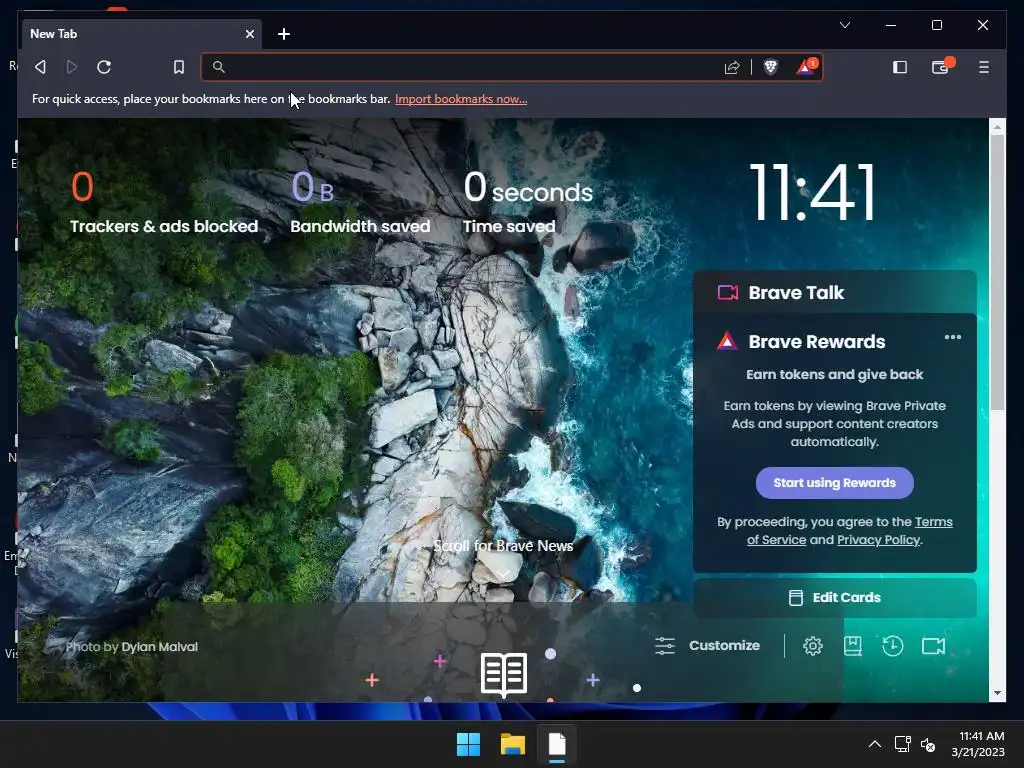The width and height of the screenshot is (1024, 768).
Task: Open the share this page icon
Action: pos(732,67)
